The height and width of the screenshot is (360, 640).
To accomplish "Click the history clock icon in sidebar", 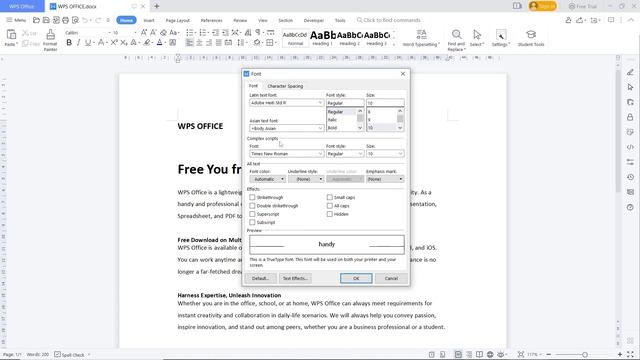I will [630, 177].
